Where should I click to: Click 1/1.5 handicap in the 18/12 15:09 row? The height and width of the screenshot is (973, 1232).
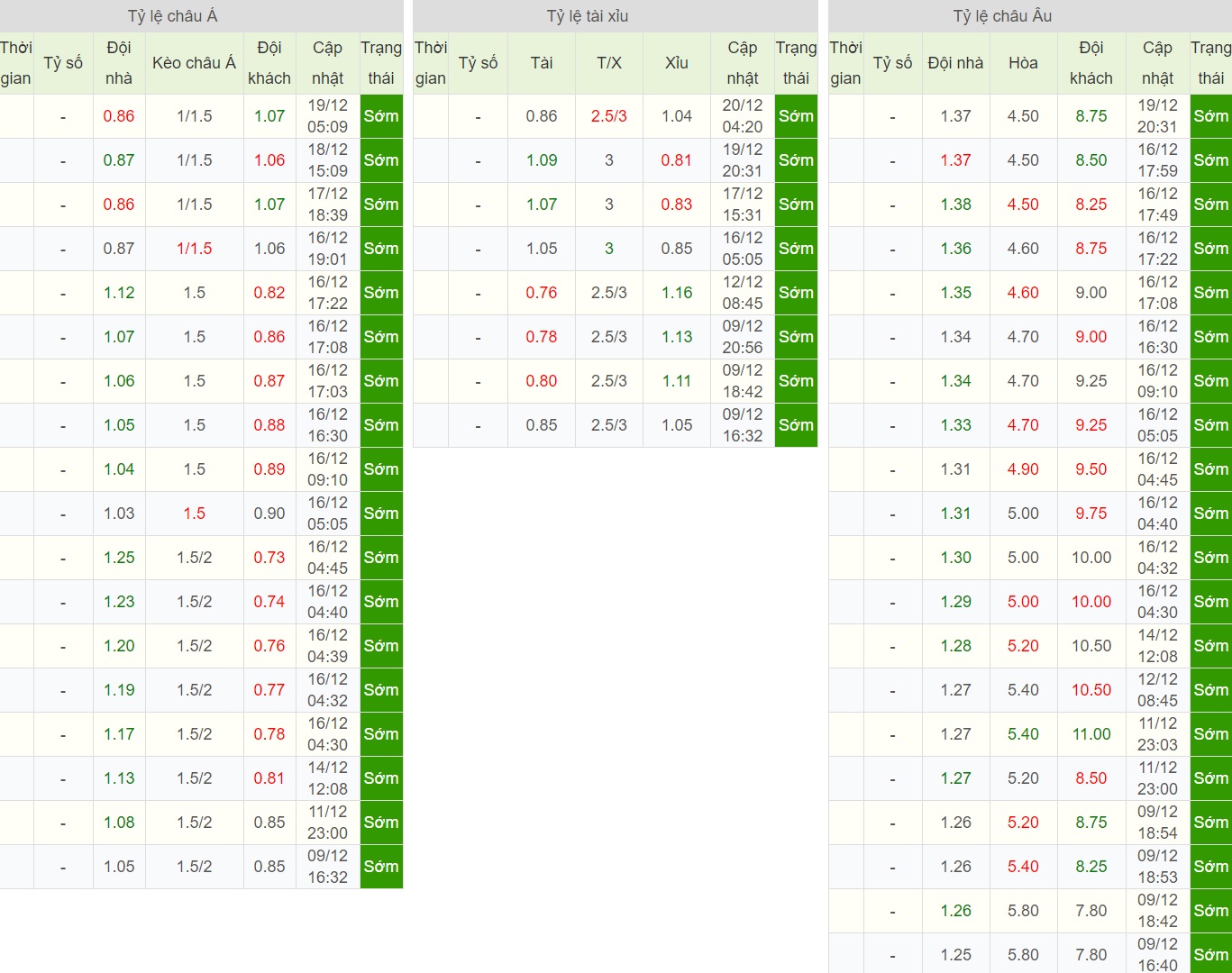(195, 160)
